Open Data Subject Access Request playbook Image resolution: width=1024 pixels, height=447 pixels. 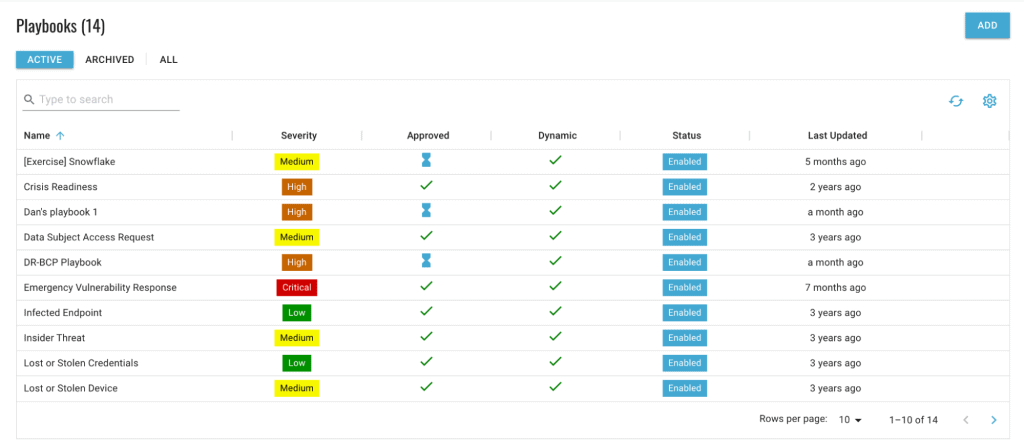click(89, 237)
